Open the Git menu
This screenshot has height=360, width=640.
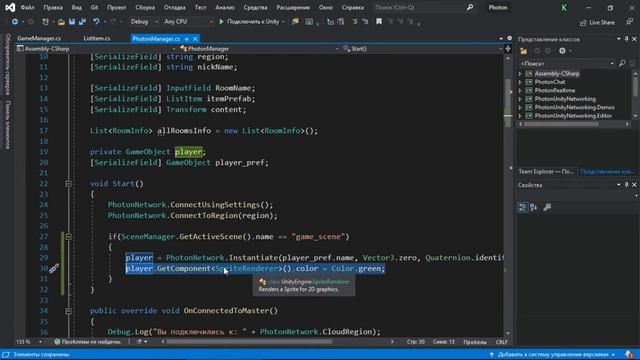pos(94,7)
